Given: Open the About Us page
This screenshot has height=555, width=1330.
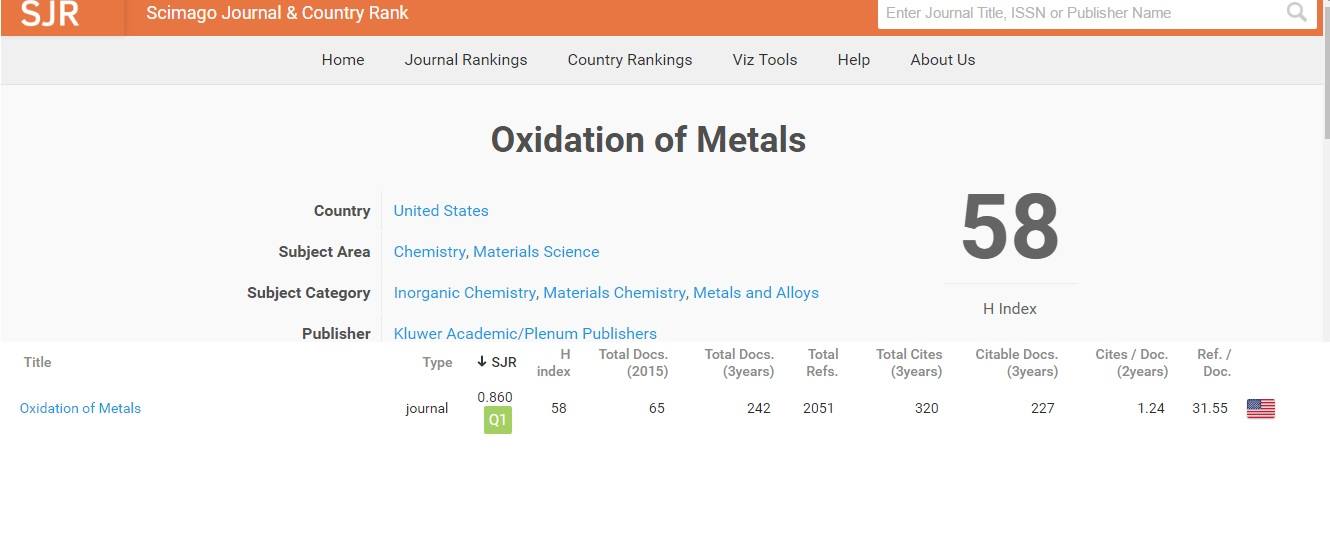Looking at the screenshot, I should click(x=943, y=60).
